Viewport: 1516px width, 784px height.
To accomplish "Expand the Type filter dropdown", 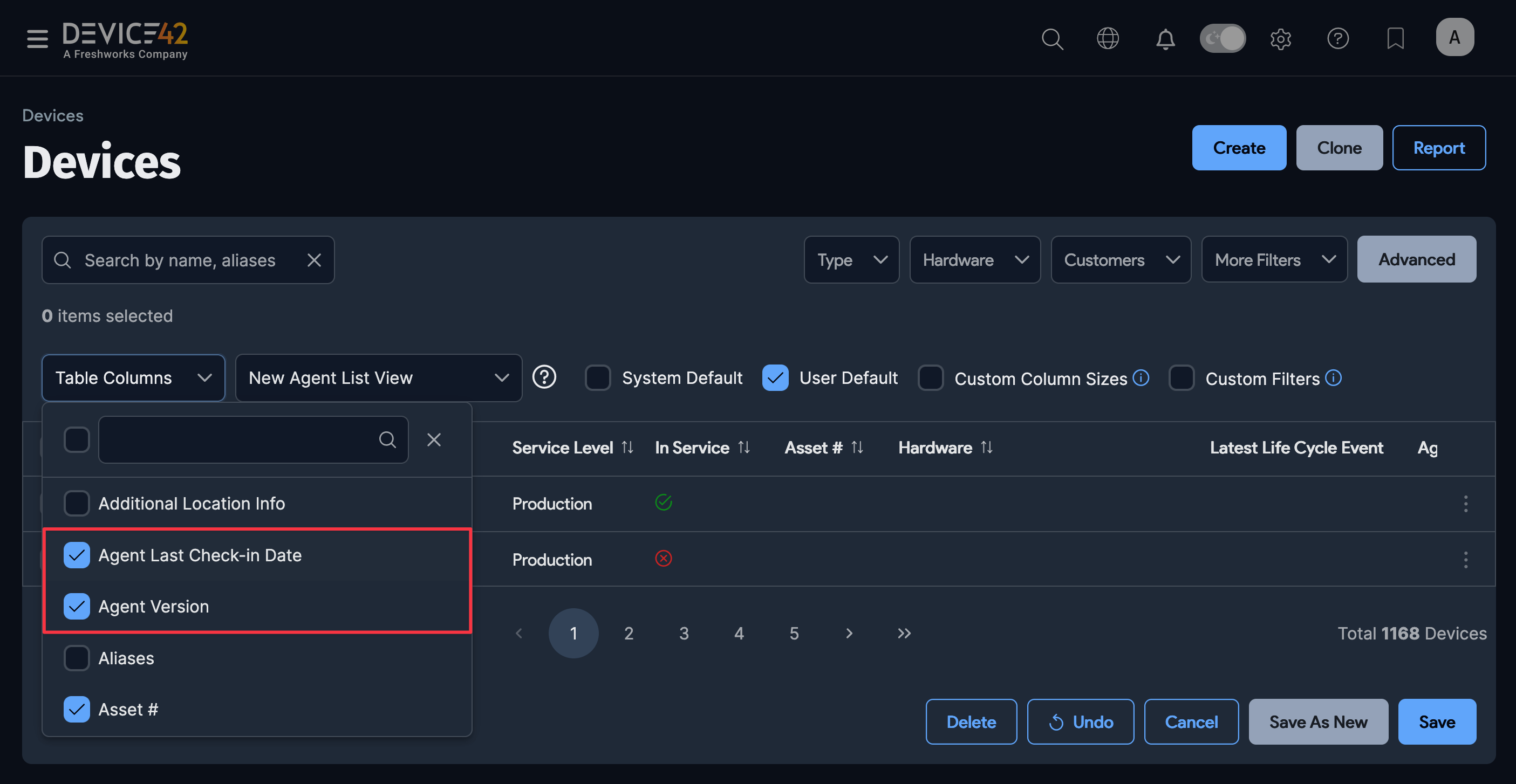I will click(x=851, y=260).
